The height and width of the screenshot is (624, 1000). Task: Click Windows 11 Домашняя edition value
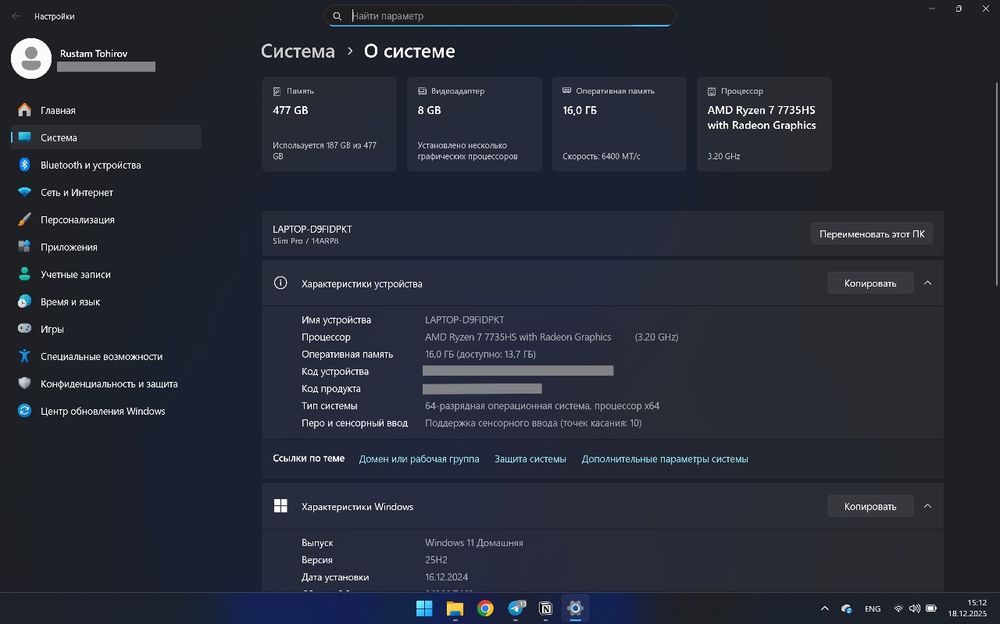click(x=474, y=543)
